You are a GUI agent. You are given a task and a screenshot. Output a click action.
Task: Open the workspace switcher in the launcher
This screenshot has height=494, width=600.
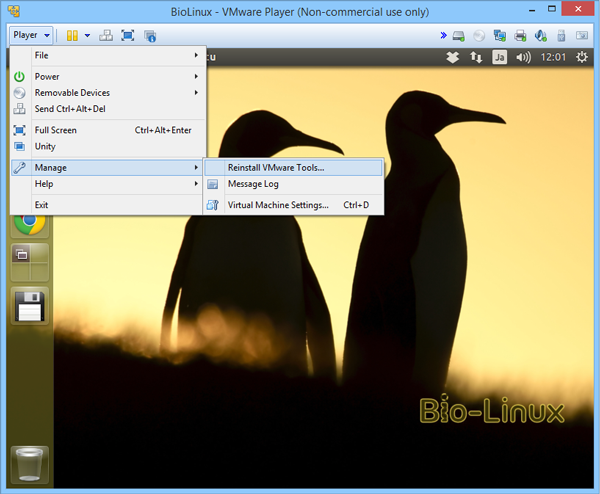(30, 262)
